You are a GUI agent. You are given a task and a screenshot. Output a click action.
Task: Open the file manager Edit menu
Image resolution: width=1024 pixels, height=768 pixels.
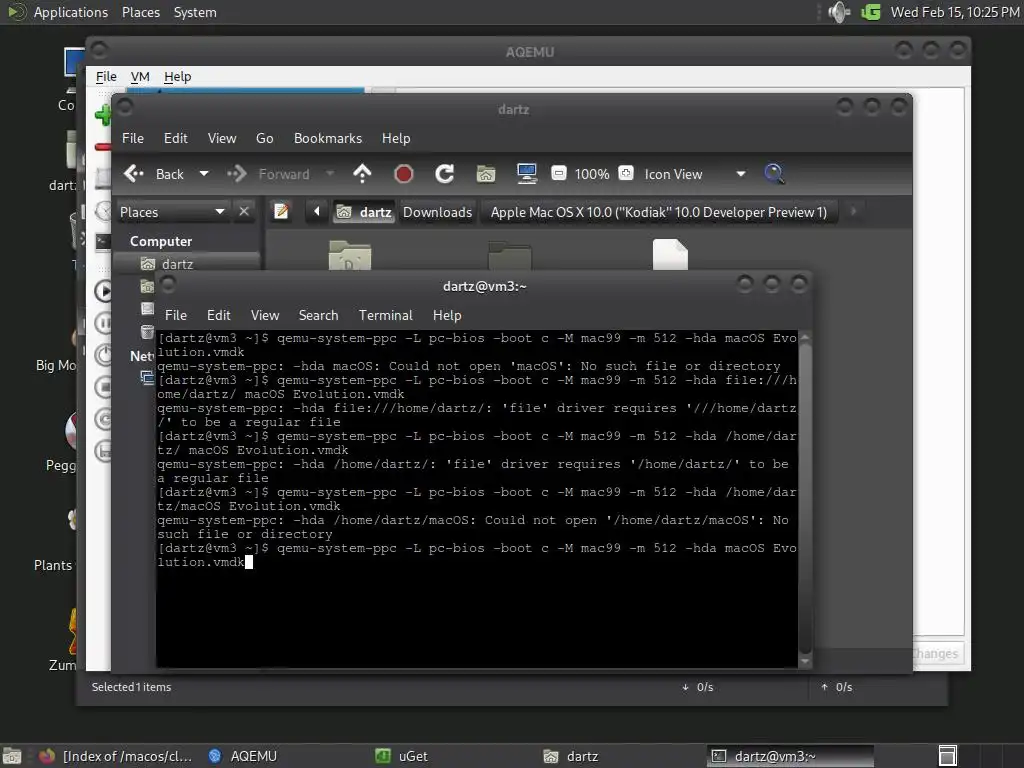click(176, 138)
